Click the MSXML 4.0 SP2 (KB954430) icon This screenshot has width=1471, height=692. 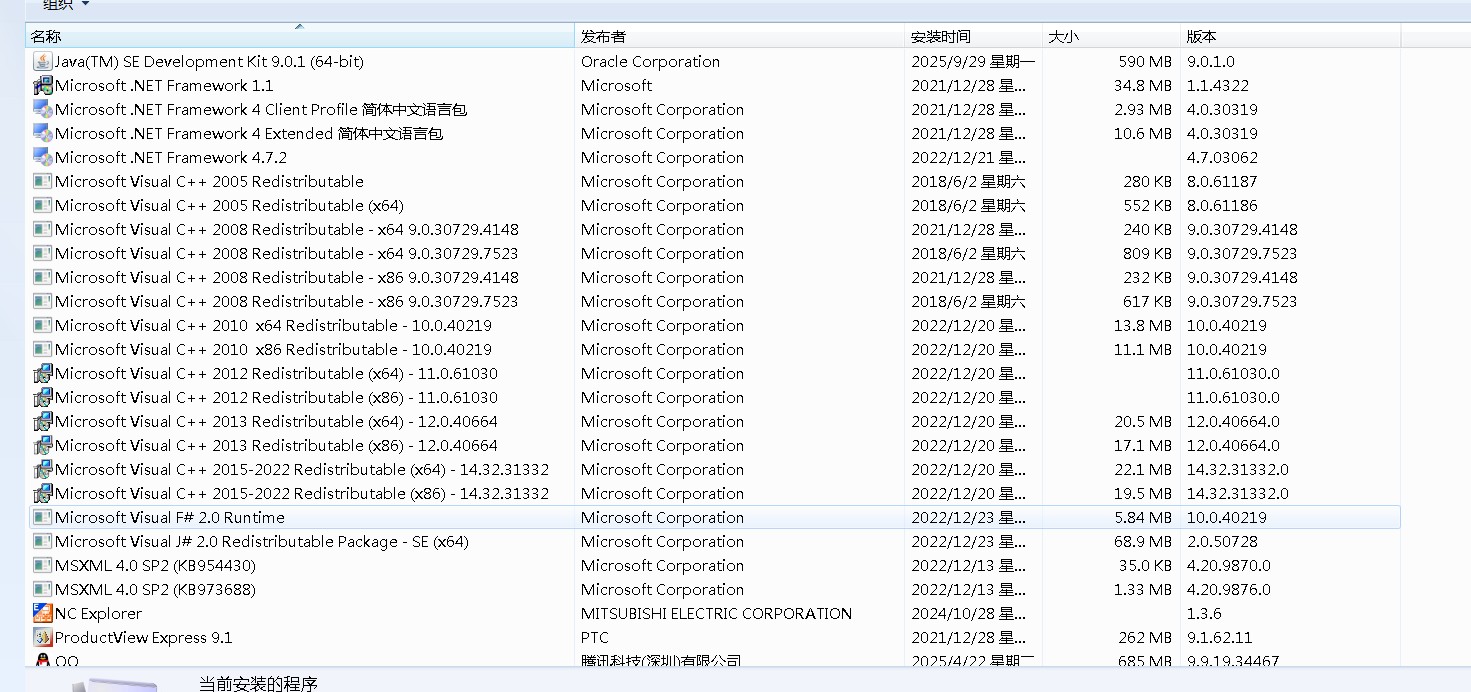[x=42, y=566]
